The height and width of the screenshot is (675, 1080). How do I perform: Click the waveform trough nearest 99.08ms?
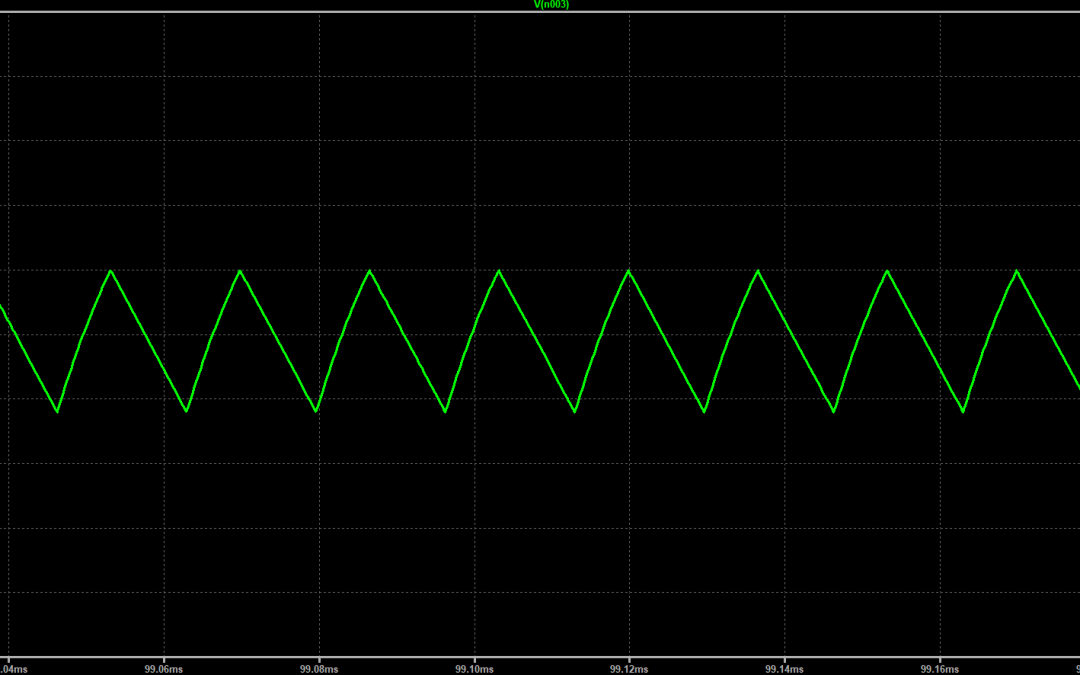316,411
